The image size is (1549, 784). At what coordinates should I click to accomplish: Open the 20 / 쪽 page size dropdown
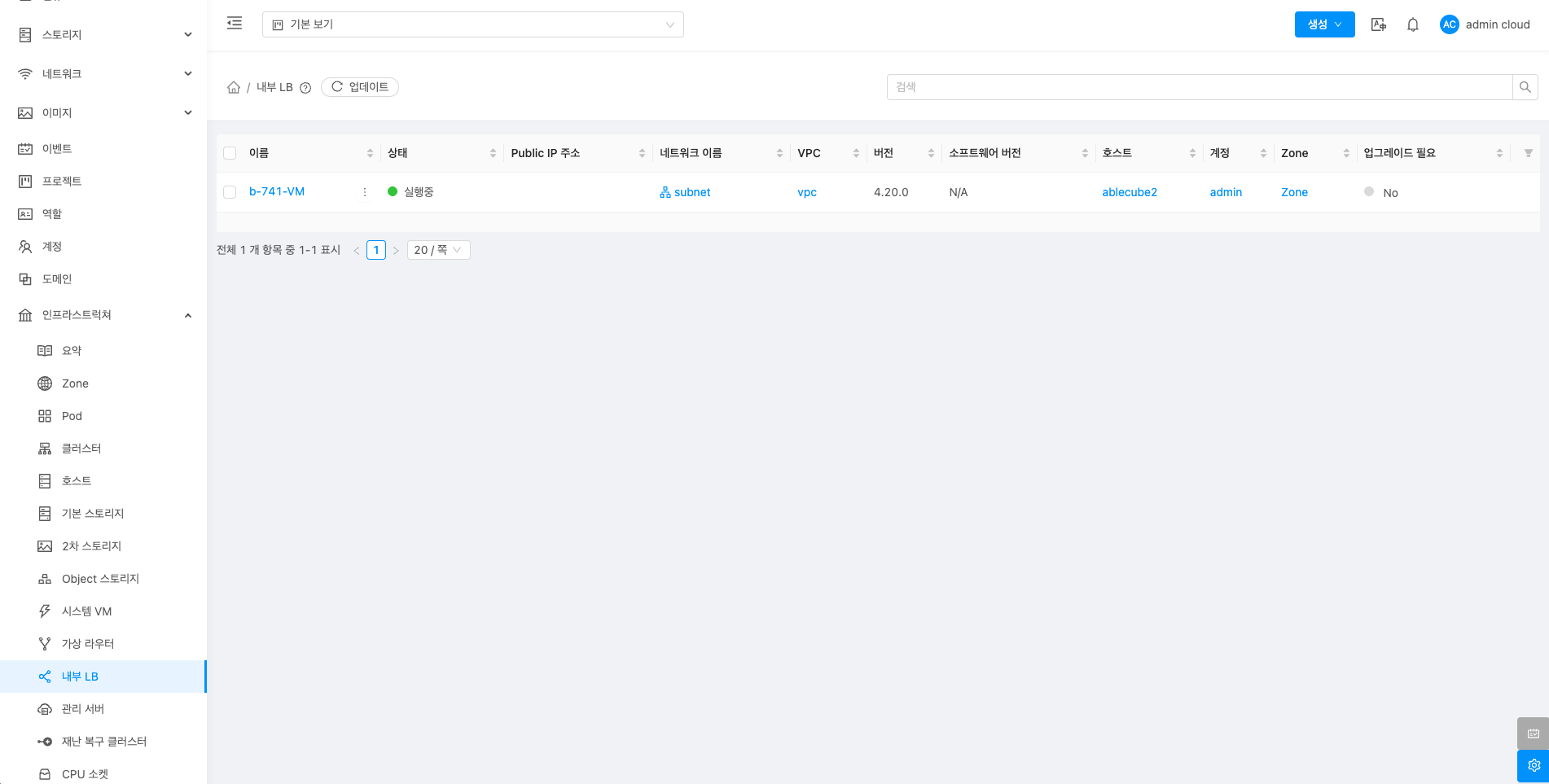pos(438,250)
